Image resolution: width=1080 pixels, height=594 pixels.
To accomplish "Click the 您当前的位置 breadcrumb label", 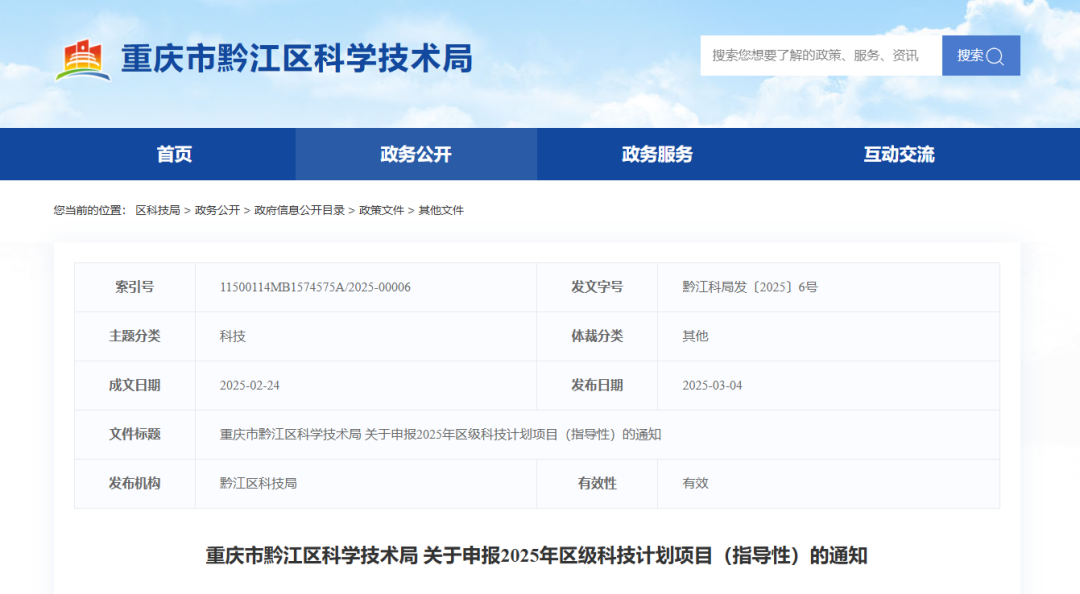I will pos(90,210).
